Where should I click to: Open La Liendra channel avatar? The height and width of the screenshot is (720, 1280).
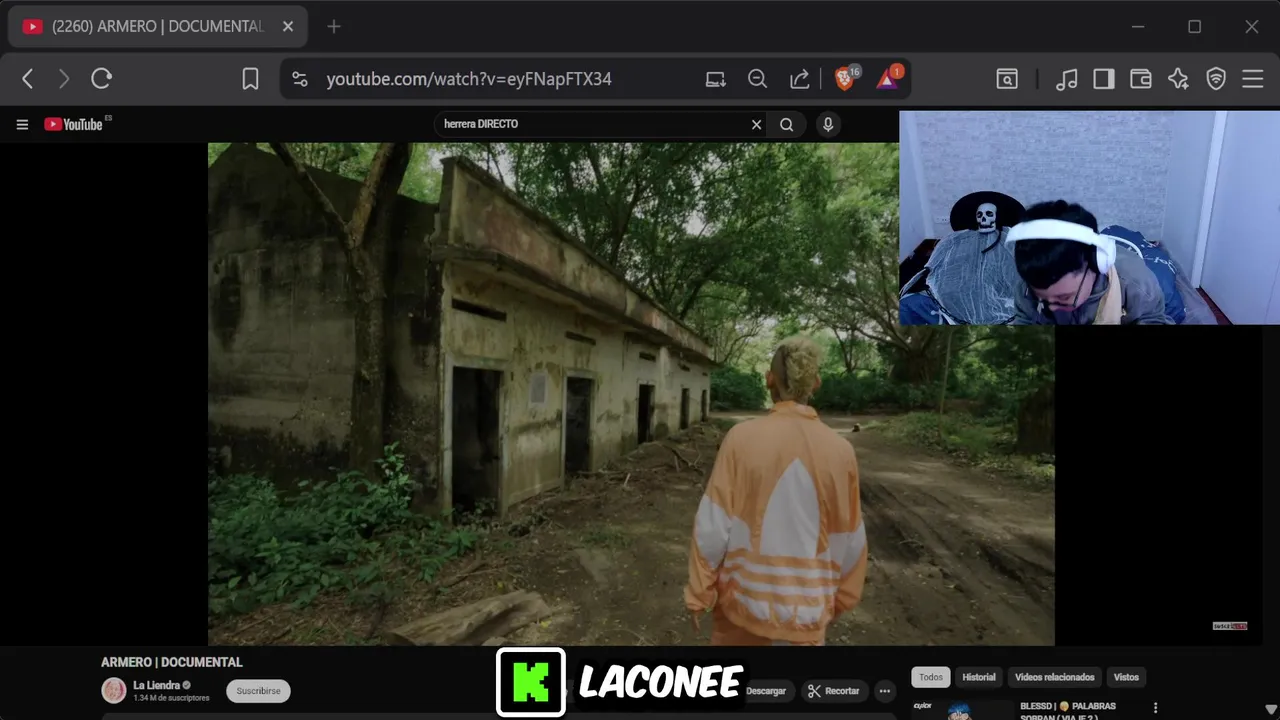tap(114, 690)
